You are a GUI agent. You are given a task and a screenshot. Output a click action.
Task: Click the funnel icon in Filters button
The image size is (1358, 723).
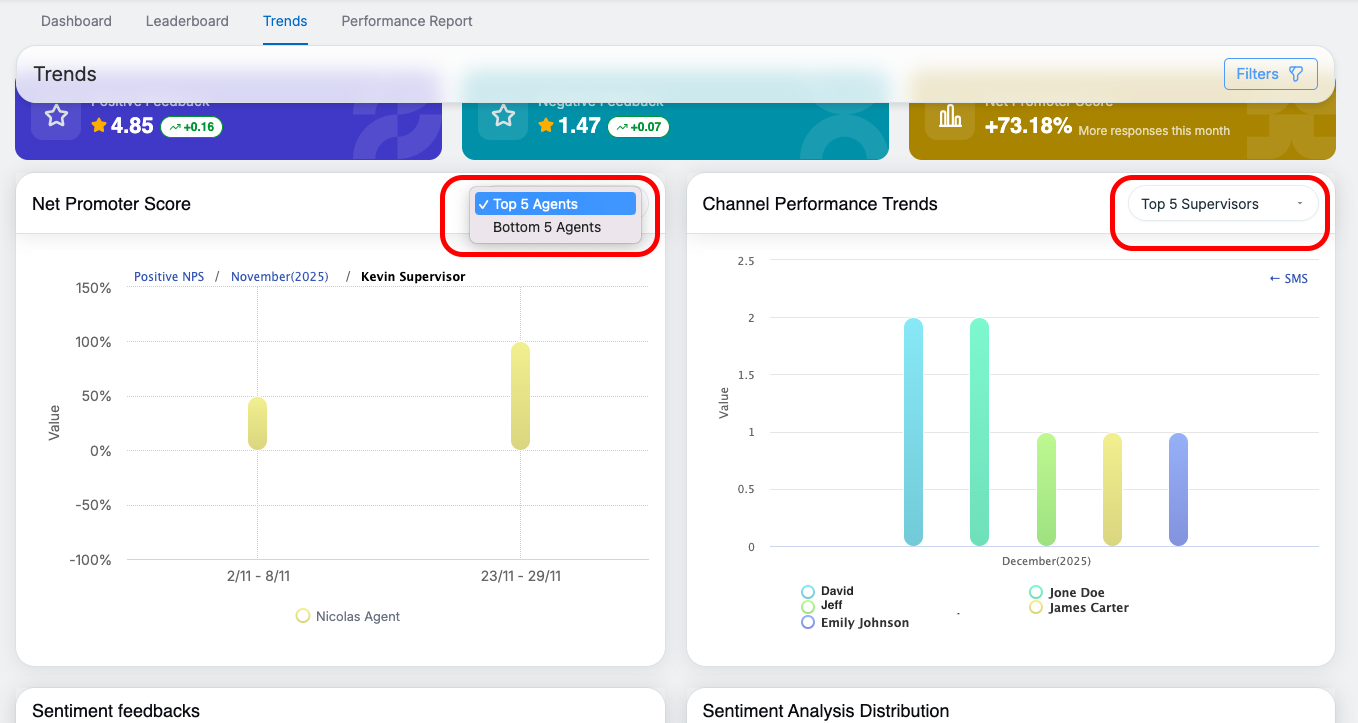(1296, 74)
